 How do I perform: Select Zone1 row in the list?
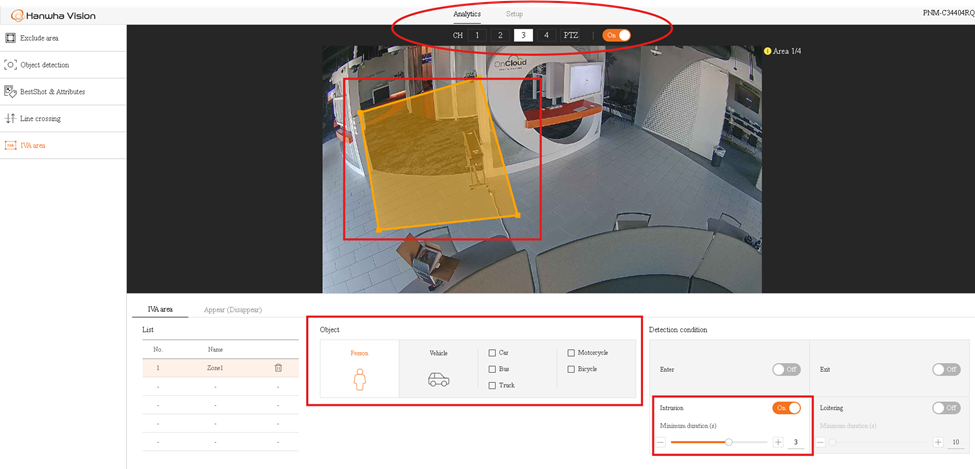pos(215,368)
